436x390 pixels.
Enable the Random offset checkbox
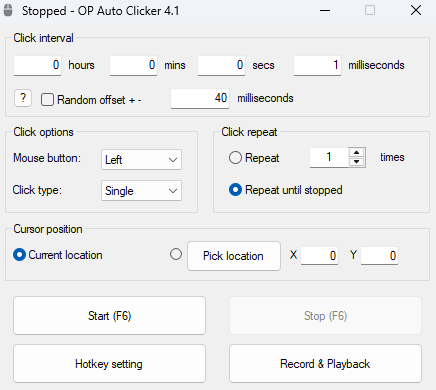pos(47,100)
